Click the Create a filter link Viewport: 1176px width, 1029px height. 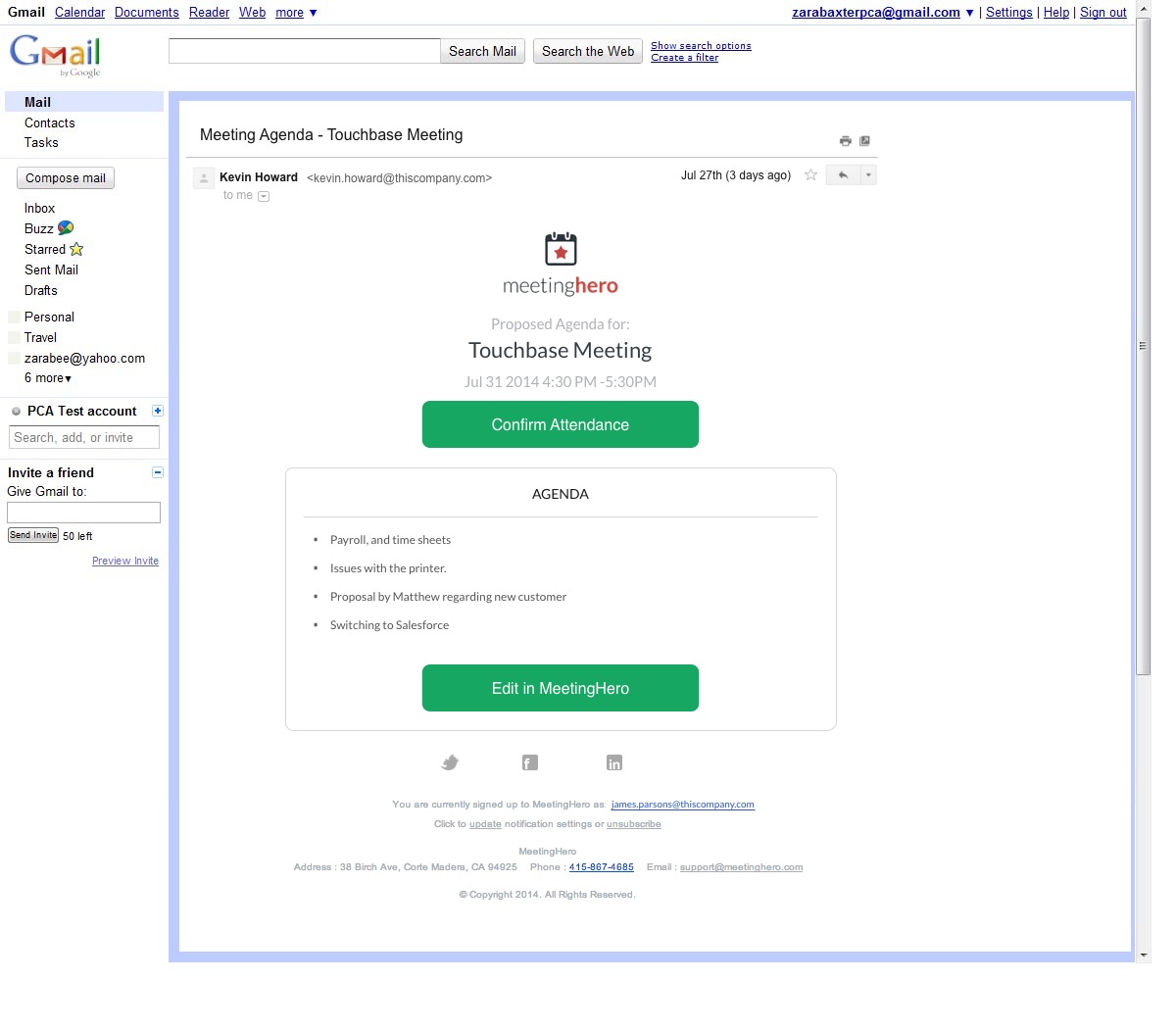[x=684, y=58]
